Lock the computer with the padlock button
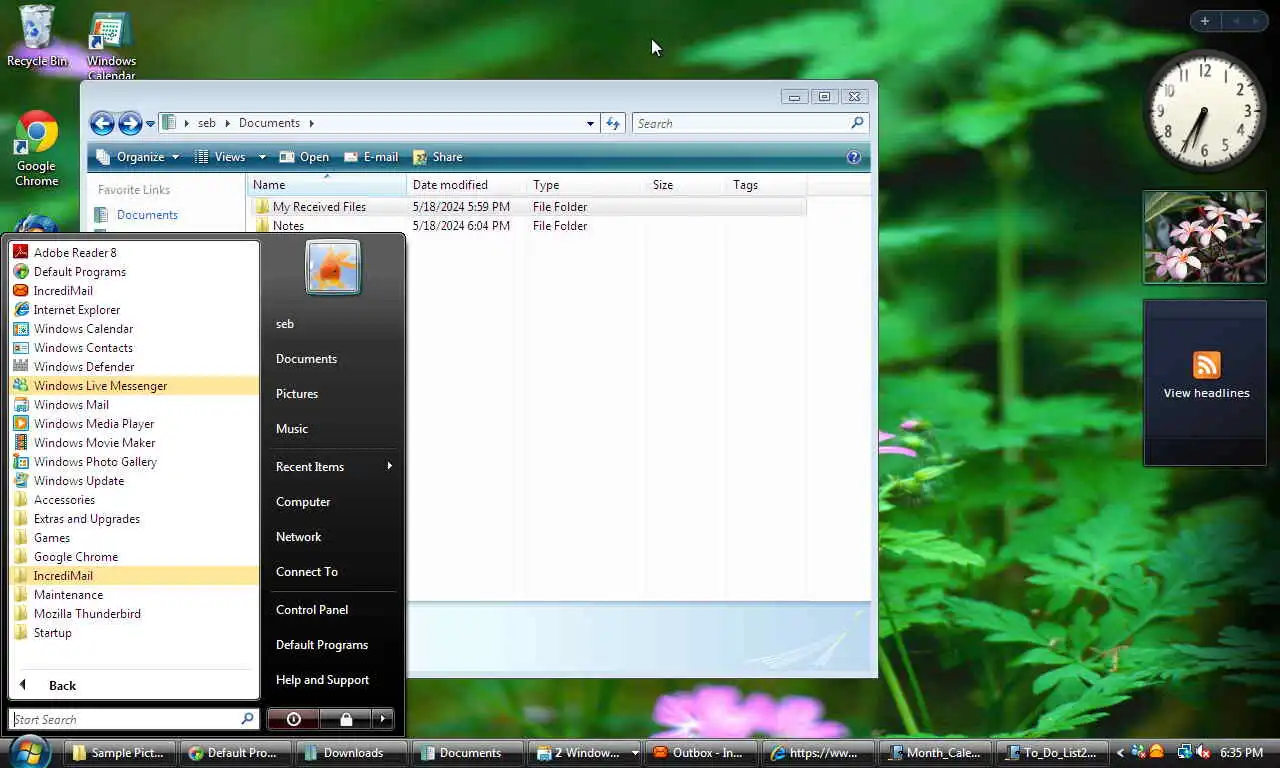This screenshot has width=1280, height=768. [x=346, y=719]
